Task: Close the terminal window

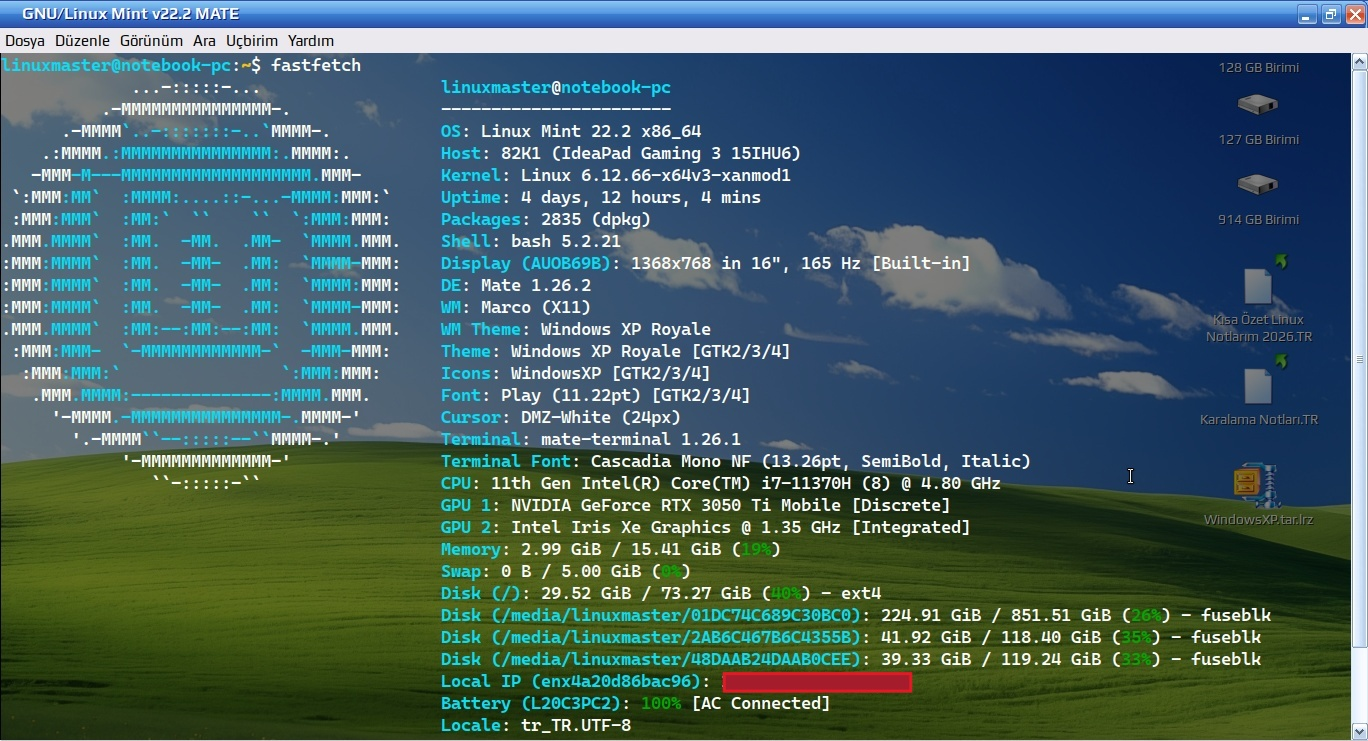Action: click(x=1353, y=14)
